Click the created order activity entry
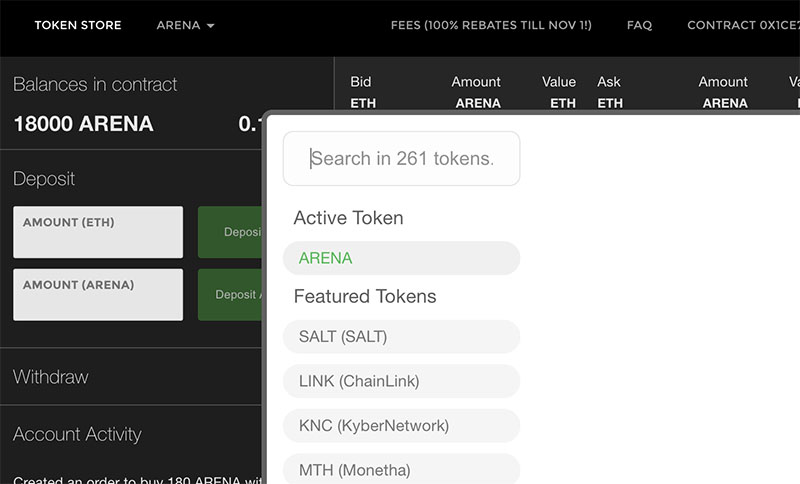The image size is (800, 484). (x=137, y=479)
